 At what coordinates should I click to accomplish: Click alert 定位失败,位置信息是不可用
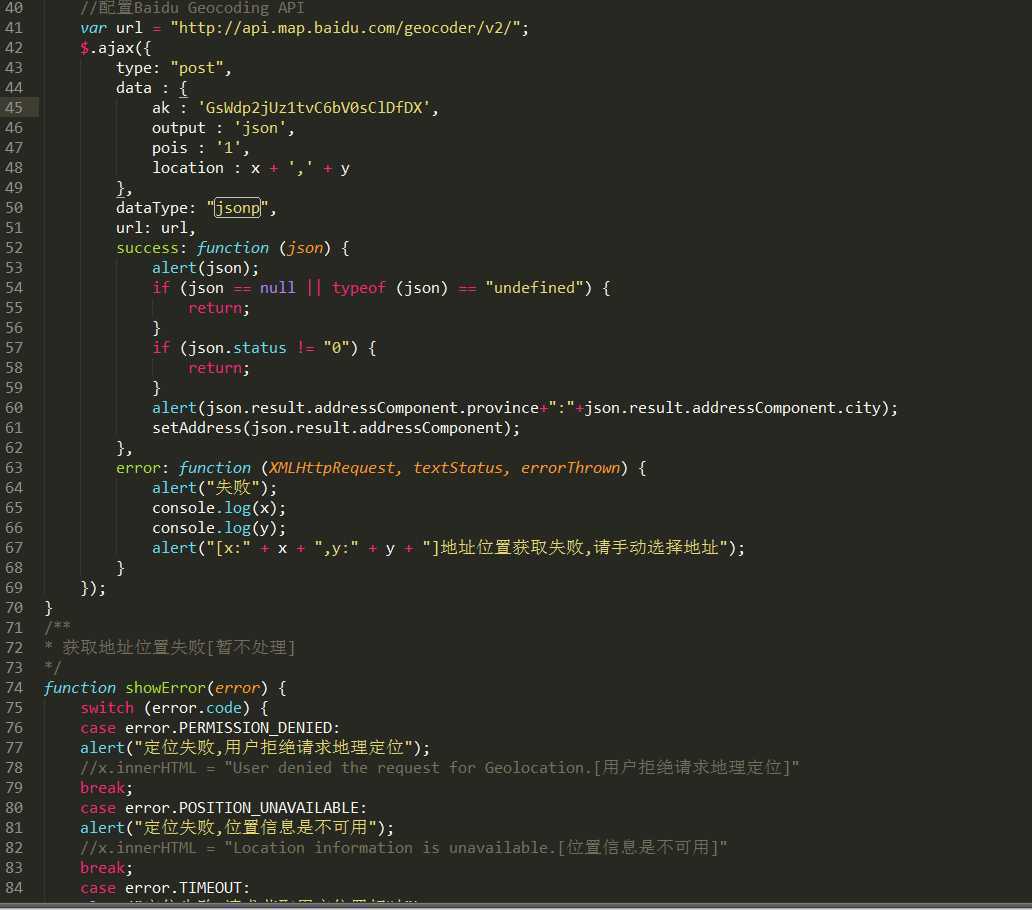coord(237,828)
